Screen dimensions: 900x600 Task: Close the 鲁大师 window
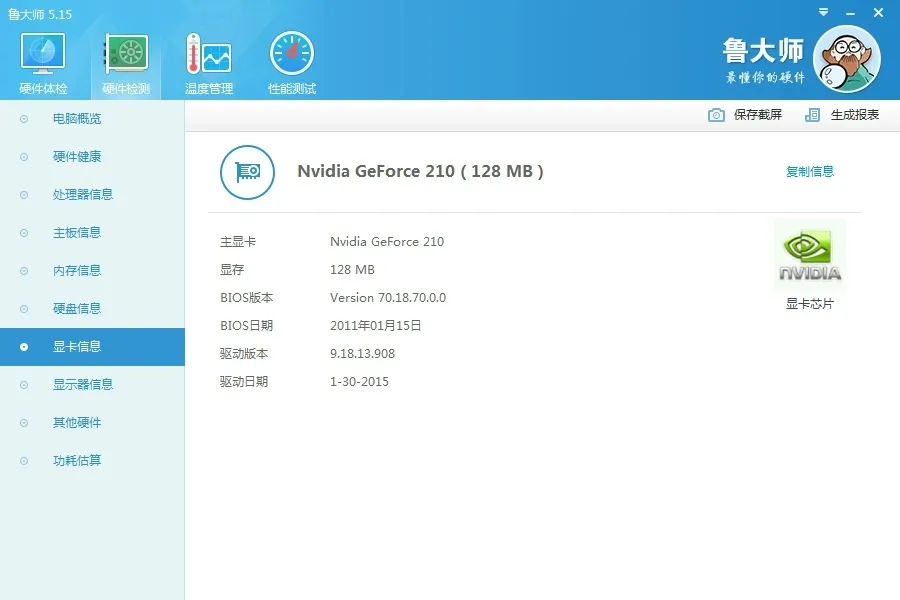coord(878,13)
